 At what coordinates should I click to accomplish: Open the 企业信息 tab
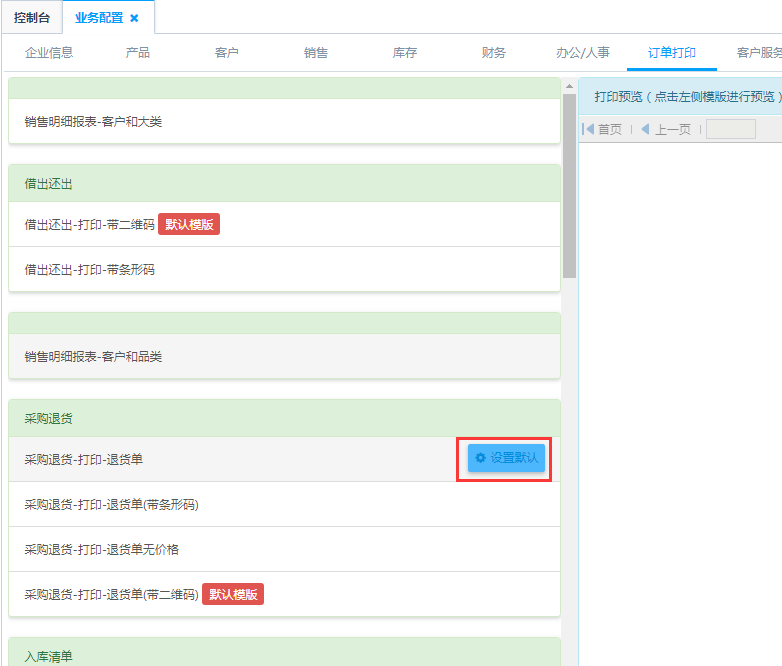pos(49,53)
